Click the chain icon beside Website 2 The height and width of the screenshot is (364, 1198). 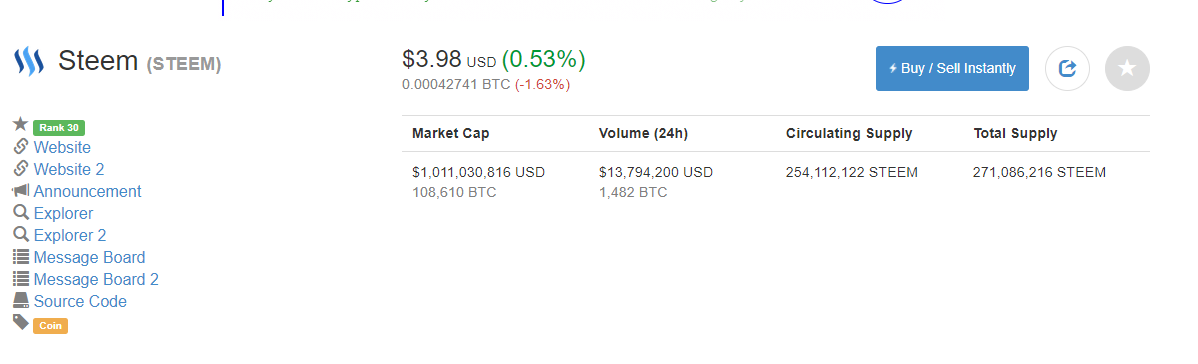[x=21, y=168]
